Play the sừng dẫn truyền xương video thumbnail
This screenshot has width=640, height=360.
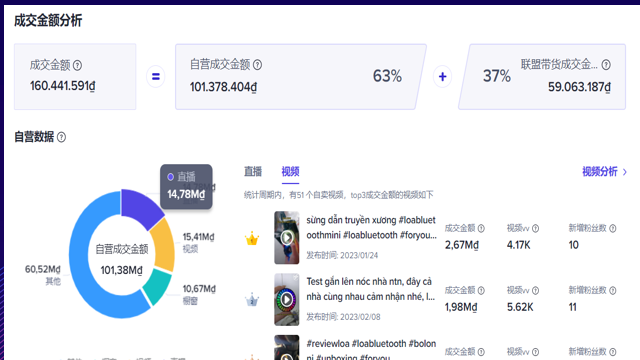[287, 238]
